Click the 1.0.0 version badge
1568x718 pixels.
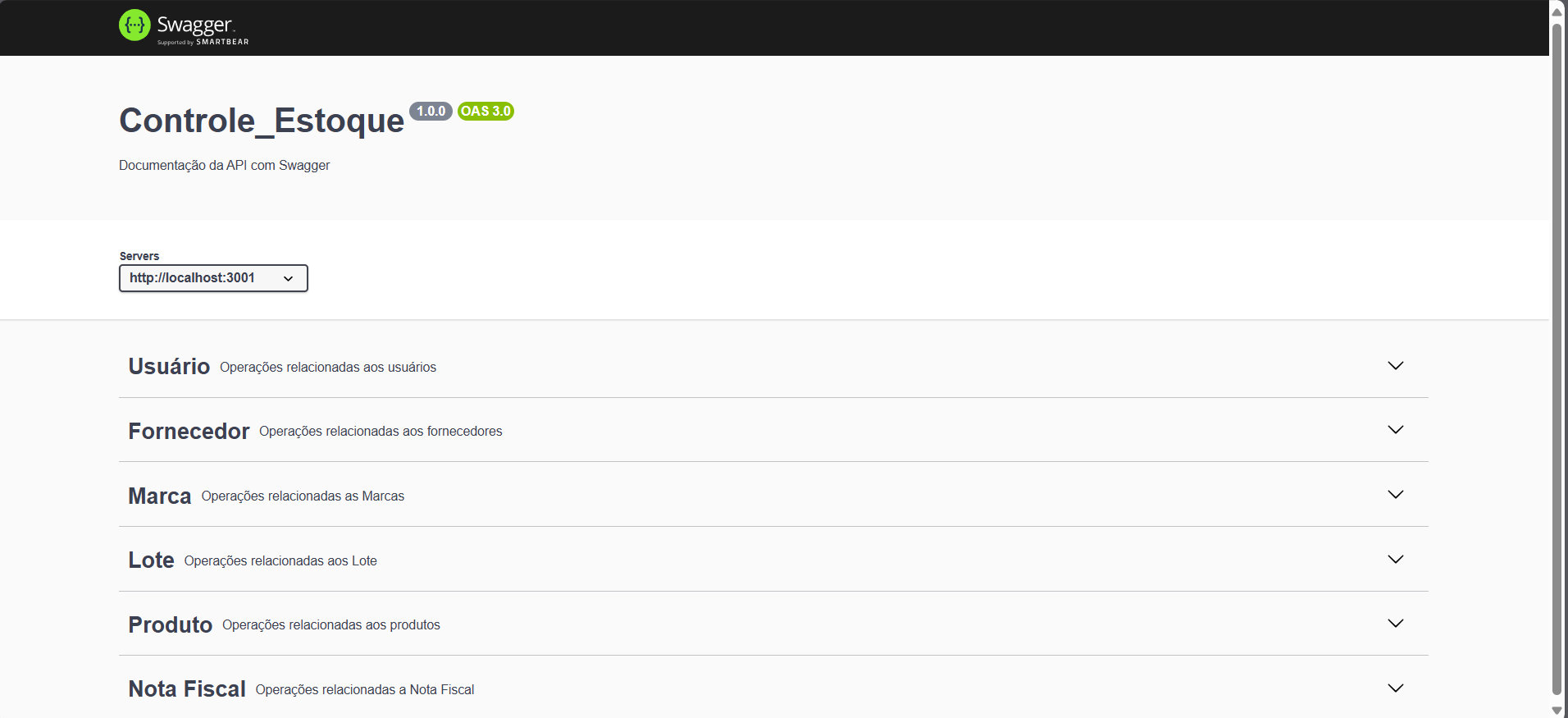click(431, 112)
